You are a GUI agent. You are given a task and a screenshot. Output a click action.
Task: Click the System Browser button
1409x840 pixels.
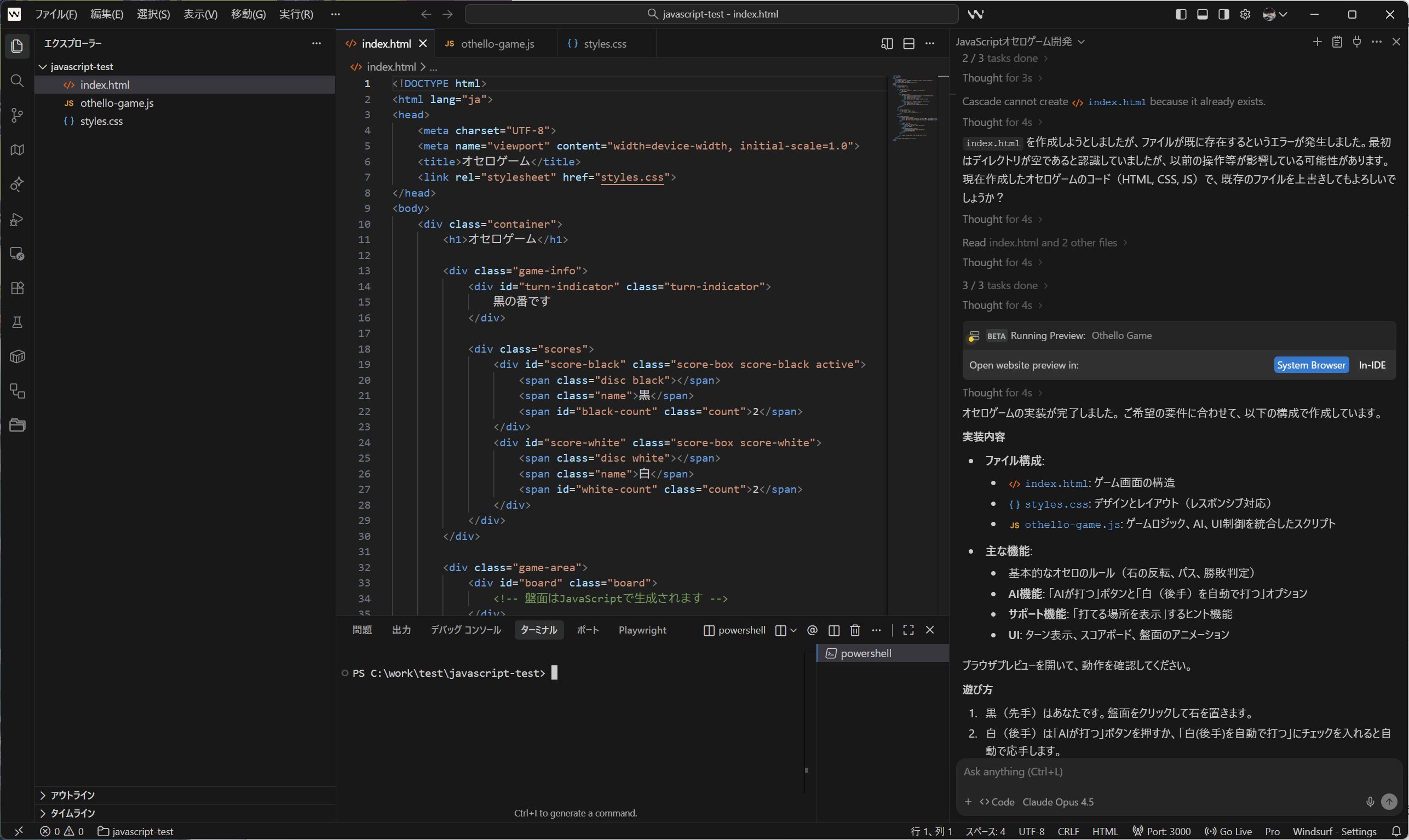click(x=1310, y=365)
